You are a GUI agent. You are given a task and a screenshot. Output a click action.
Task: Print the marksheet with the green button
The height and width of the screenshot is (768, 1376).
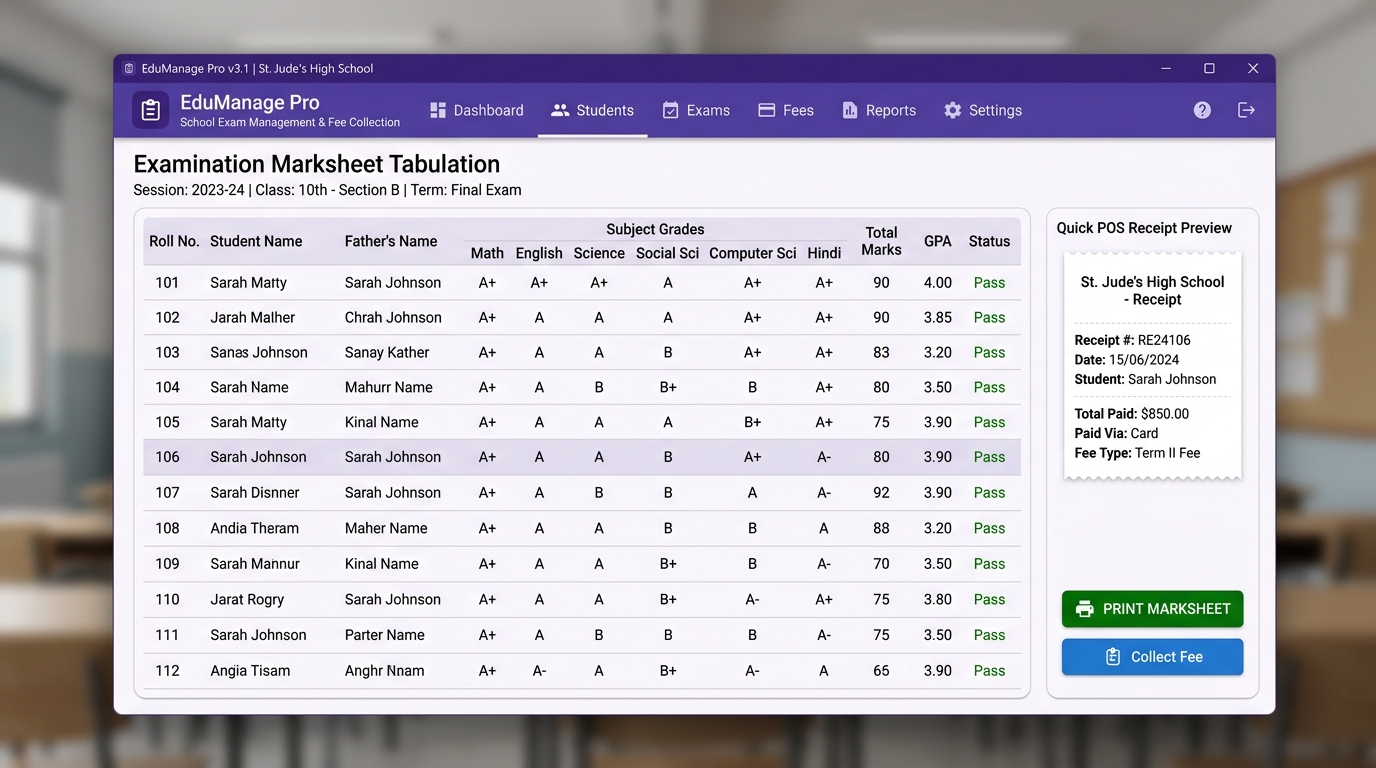click(x=1153, y=609)
